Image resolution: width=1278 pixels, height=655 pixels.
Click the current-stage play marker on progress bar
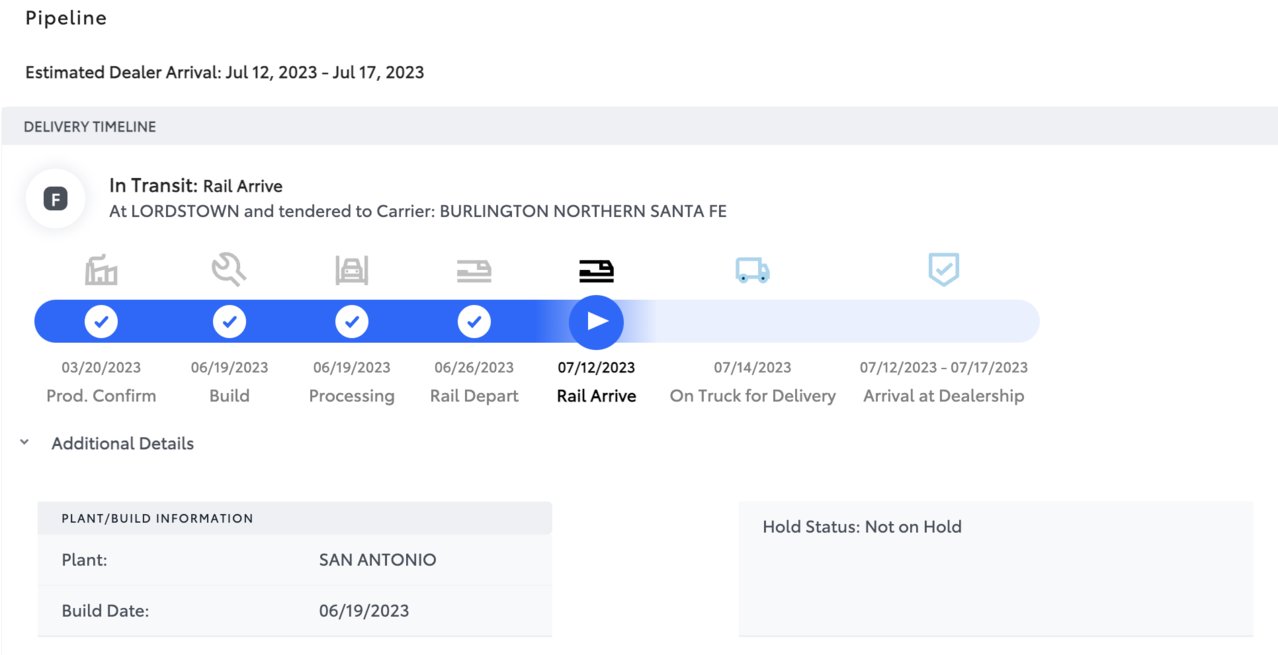coord(596,322)
